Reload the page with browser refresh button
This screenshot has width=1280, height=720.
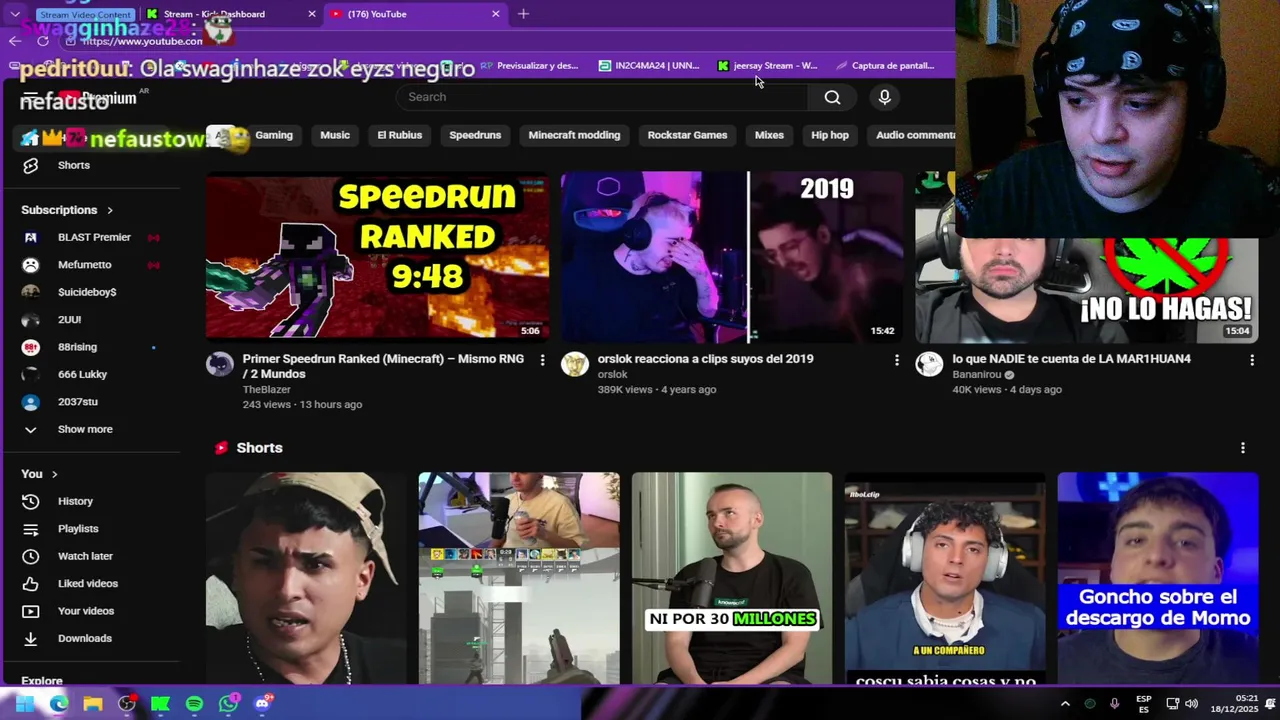(x=43, y=41)
